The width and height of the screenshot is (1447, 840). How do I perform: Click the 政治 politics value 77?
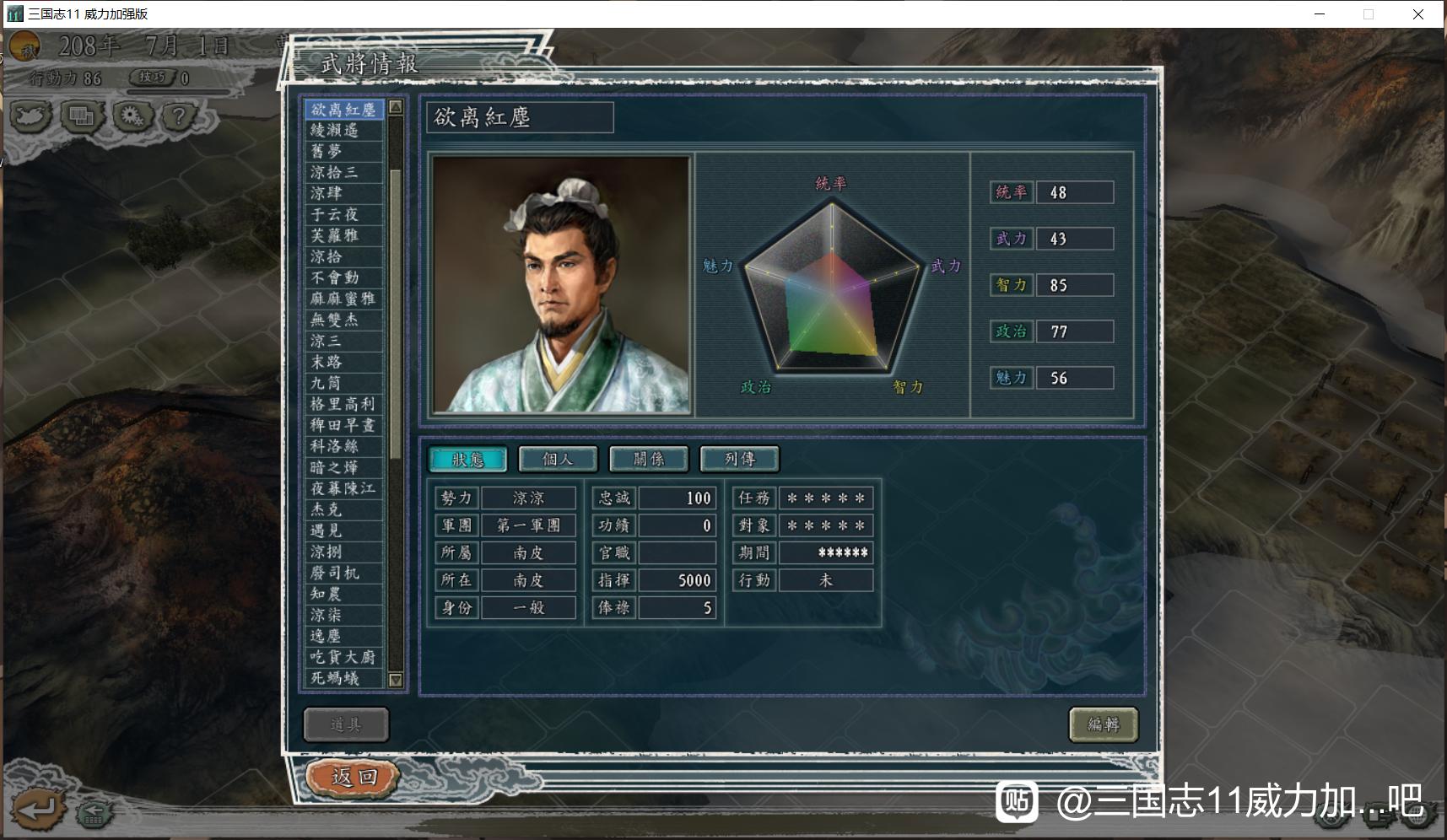[x=1075, y=331]
